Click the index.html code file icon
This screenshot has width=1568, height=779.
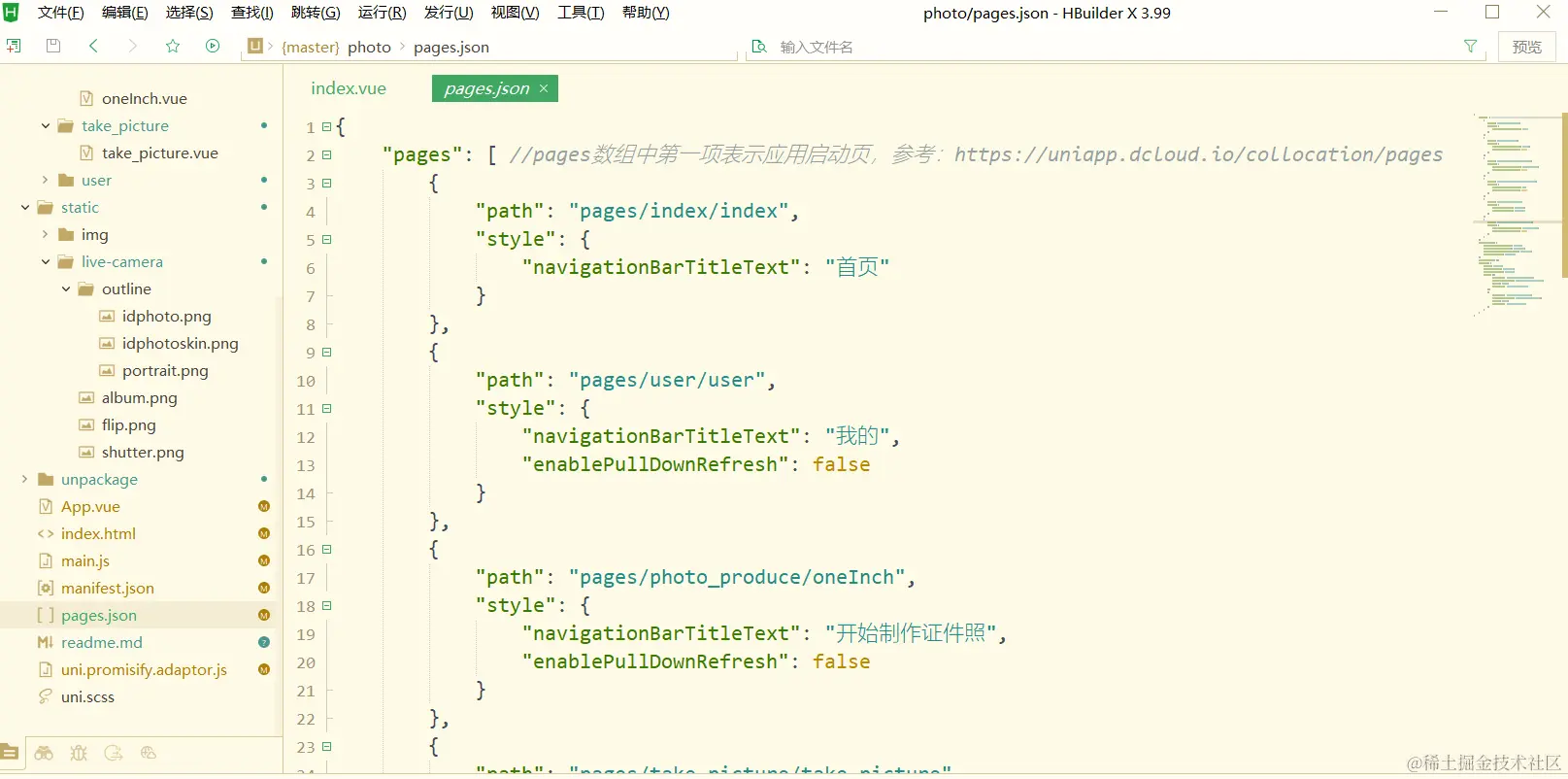tap(46, 534)
